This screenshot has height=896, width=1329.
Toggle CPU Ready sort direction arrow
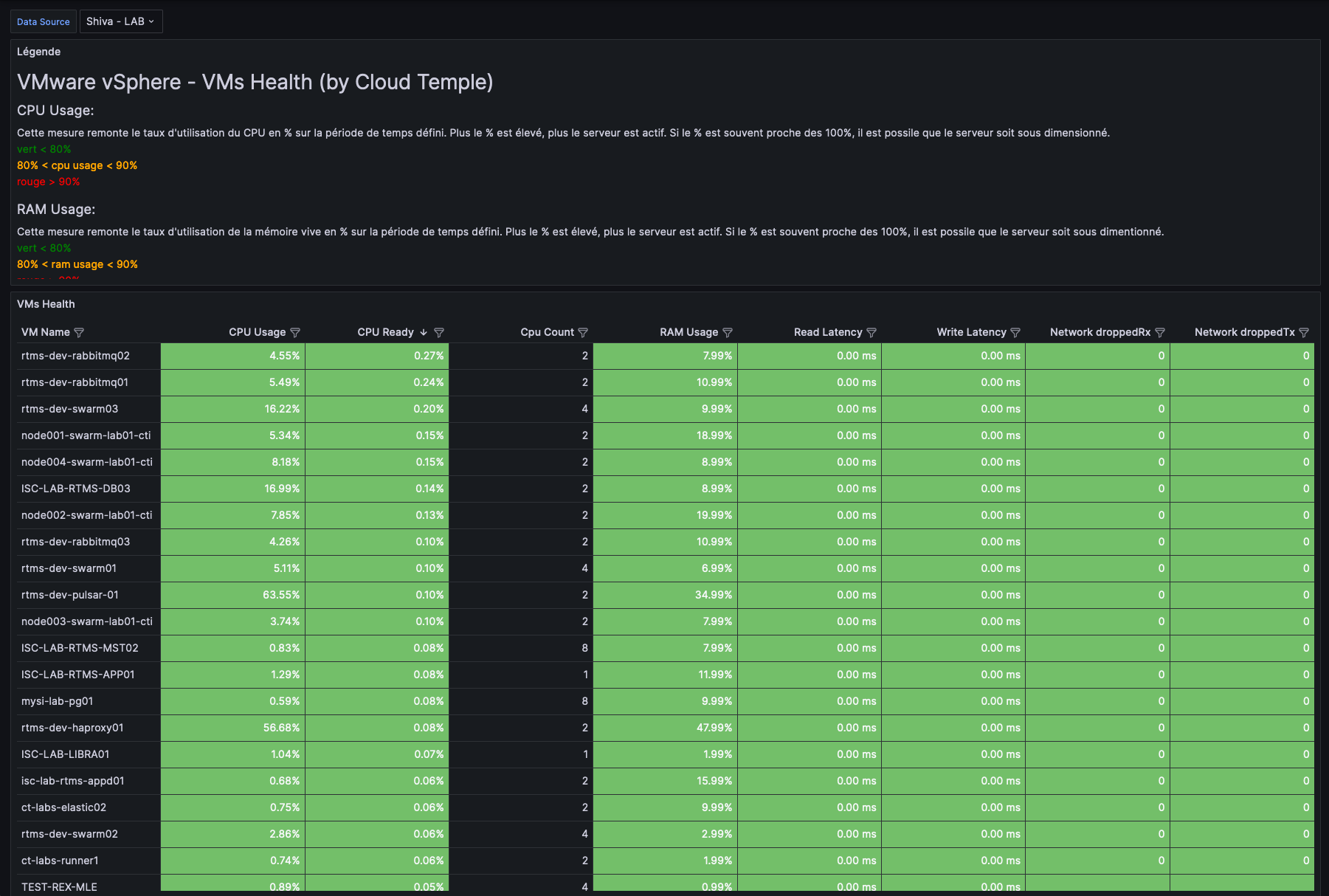click(424, 333)
